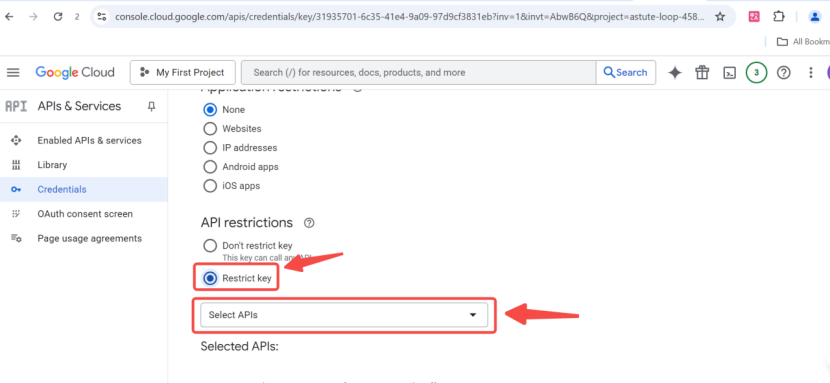
Task: Open the gift free trial icon
Action: point(702,72)
